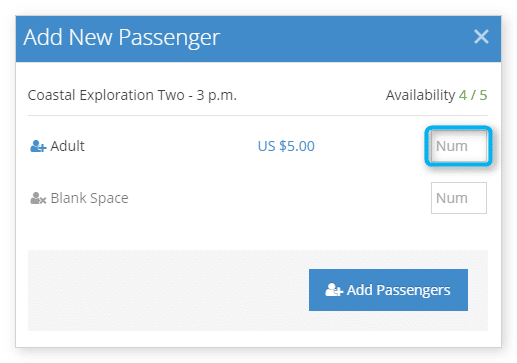Select the Blank Space label
The image size is (517, 363).
[89, 198]
